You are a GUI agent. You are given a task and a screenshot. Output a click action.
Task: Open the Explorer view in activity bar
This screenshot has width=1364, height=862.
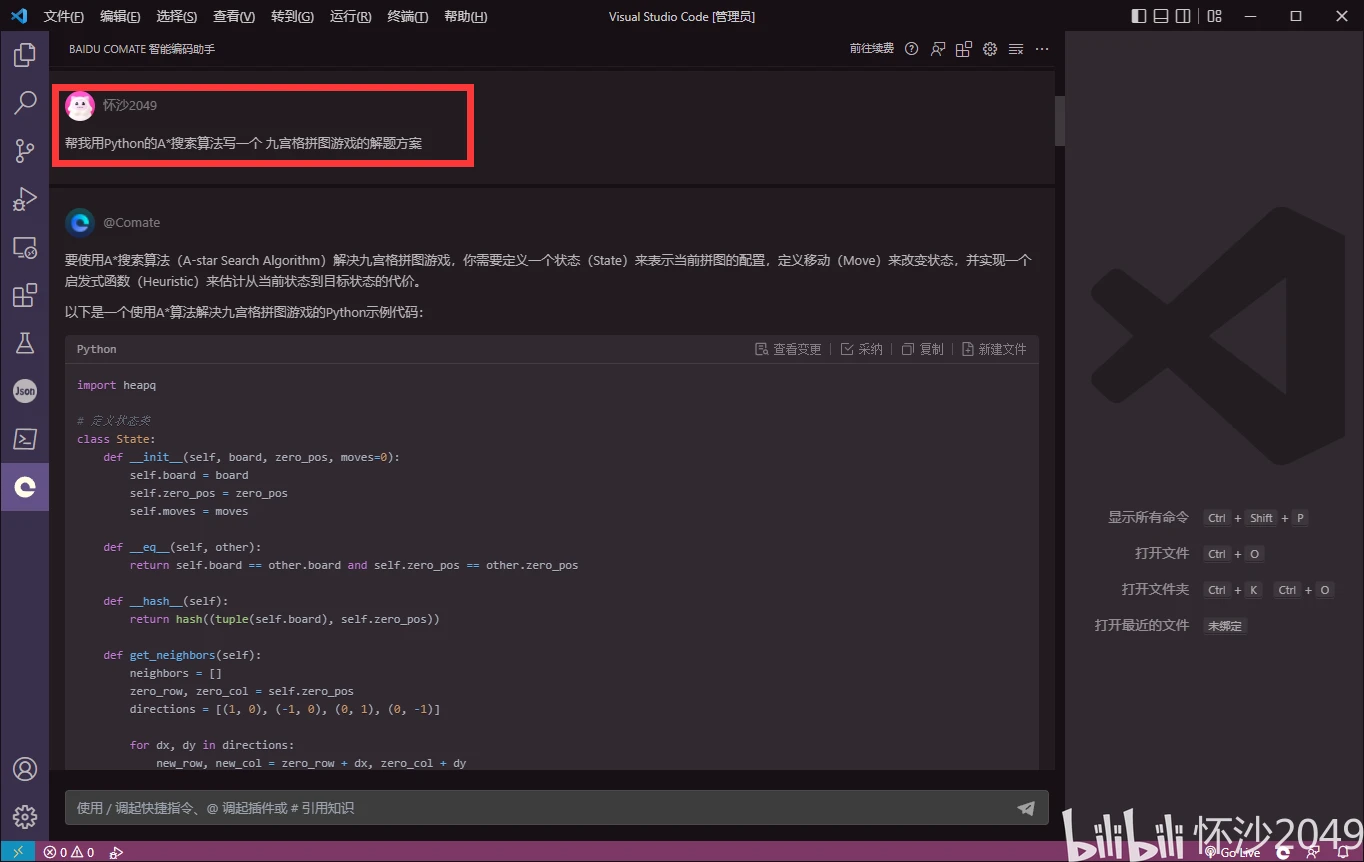25,54
